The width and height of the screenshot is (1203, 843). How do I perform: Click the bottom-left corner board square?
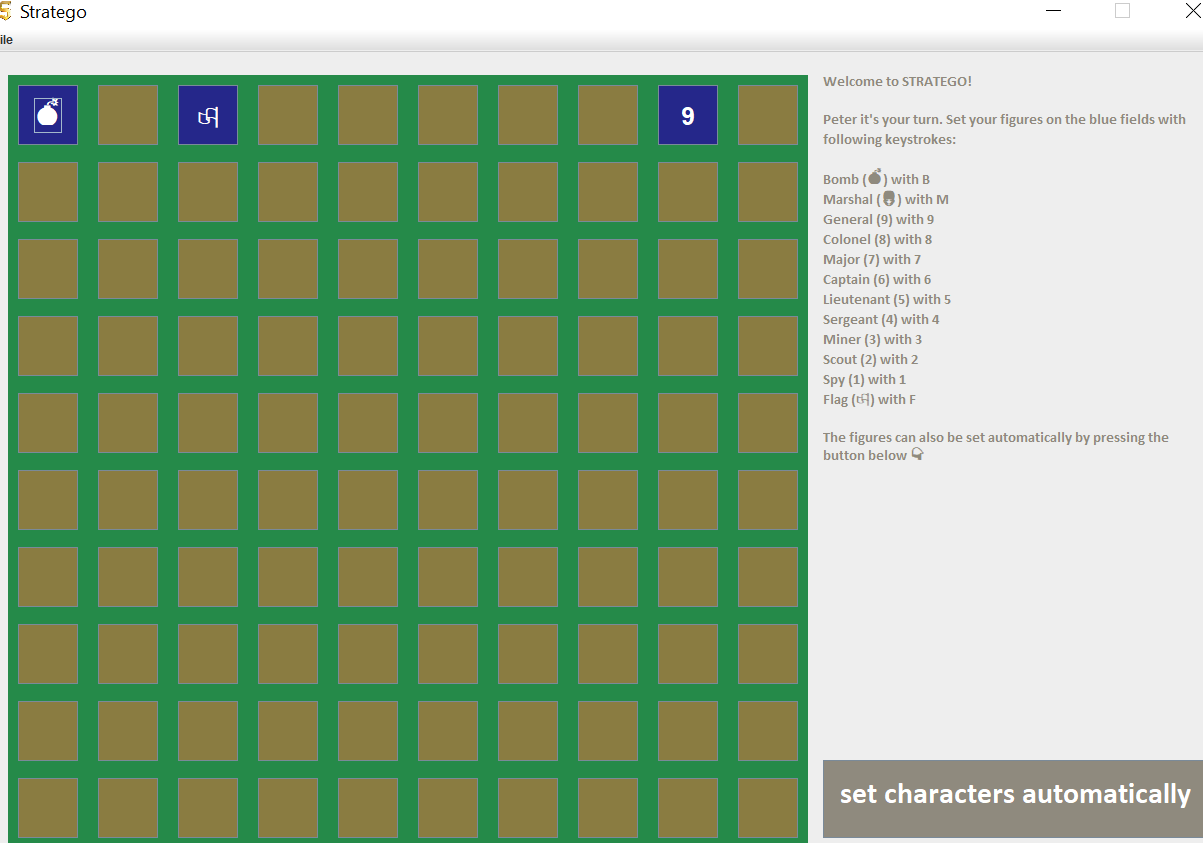[x=48, y=808]
